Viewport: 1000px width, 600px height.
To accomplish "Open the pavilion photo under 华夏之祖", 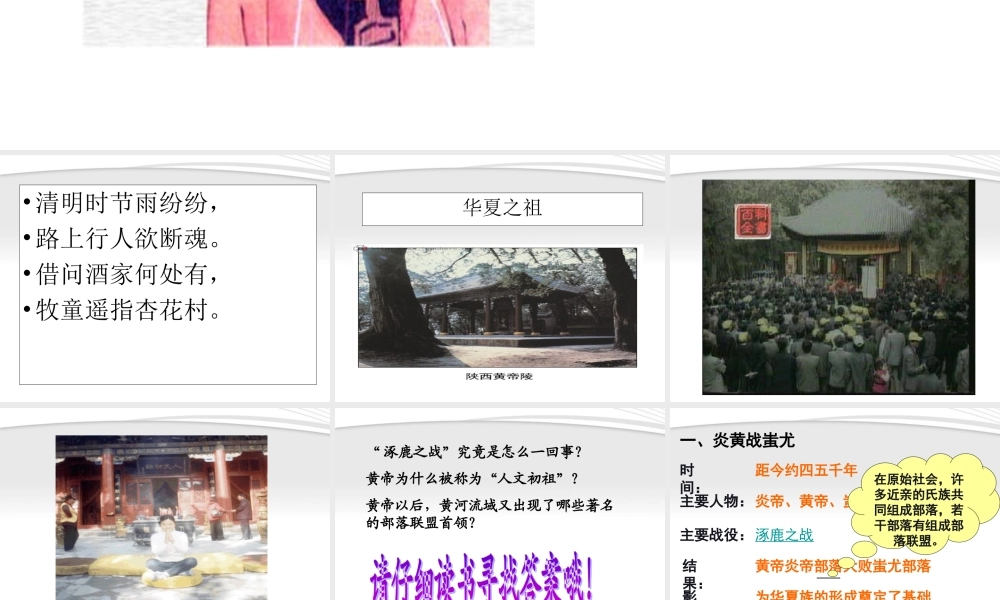I will click(497, 307).
